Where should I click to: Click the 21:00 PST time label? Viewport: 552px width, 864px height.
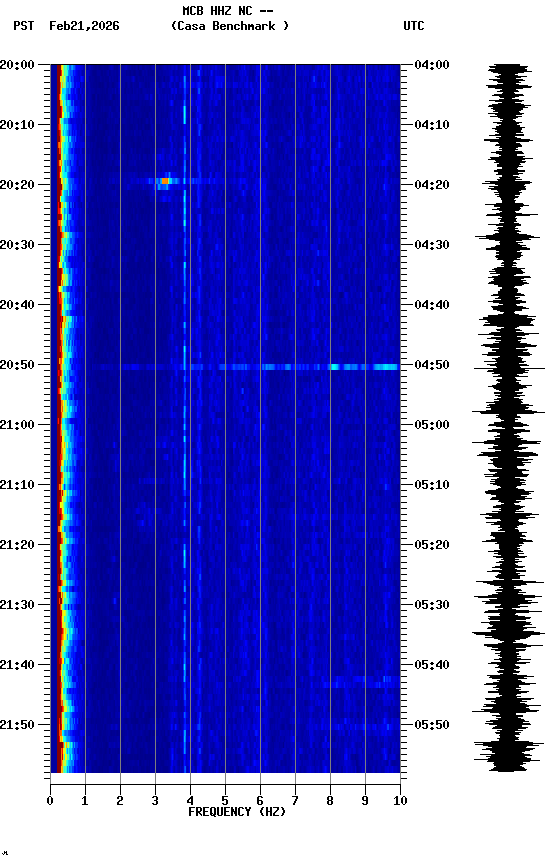[x=17, y=425]
